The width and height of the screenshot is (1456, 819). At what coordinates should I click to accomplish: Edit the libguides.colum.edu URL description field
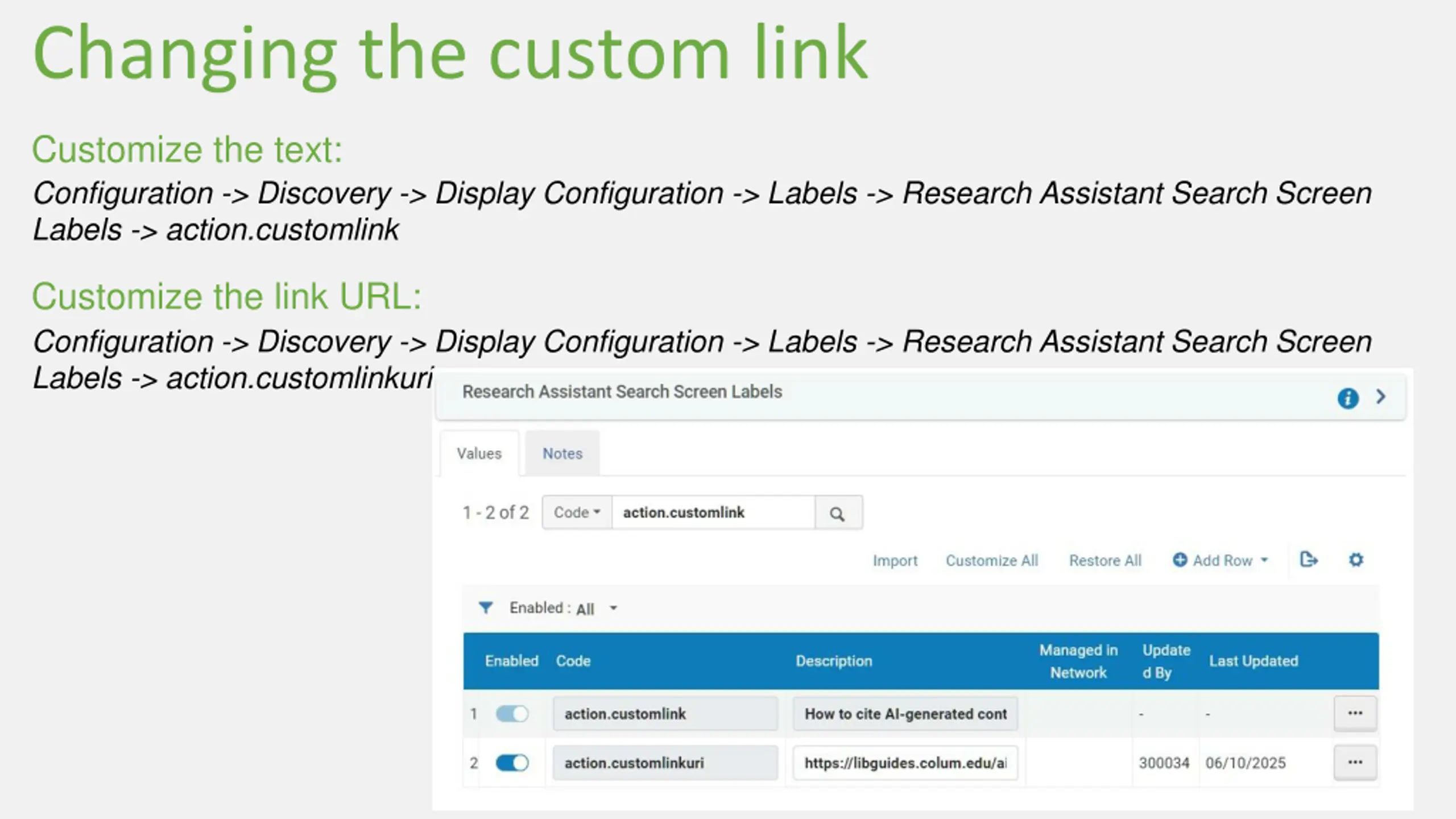coord(905,763)
